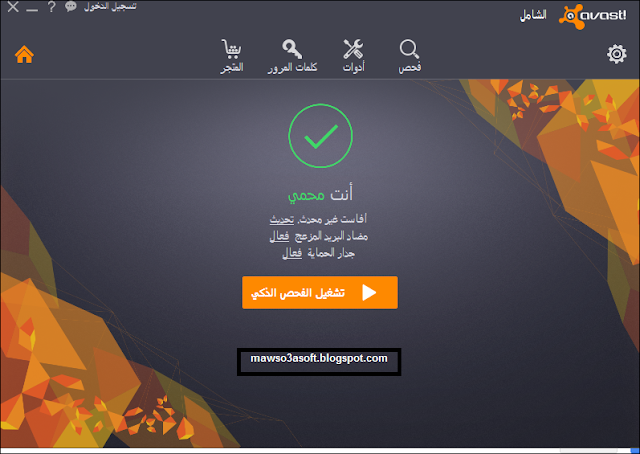Minimize the Avast window

pos(32,8)
